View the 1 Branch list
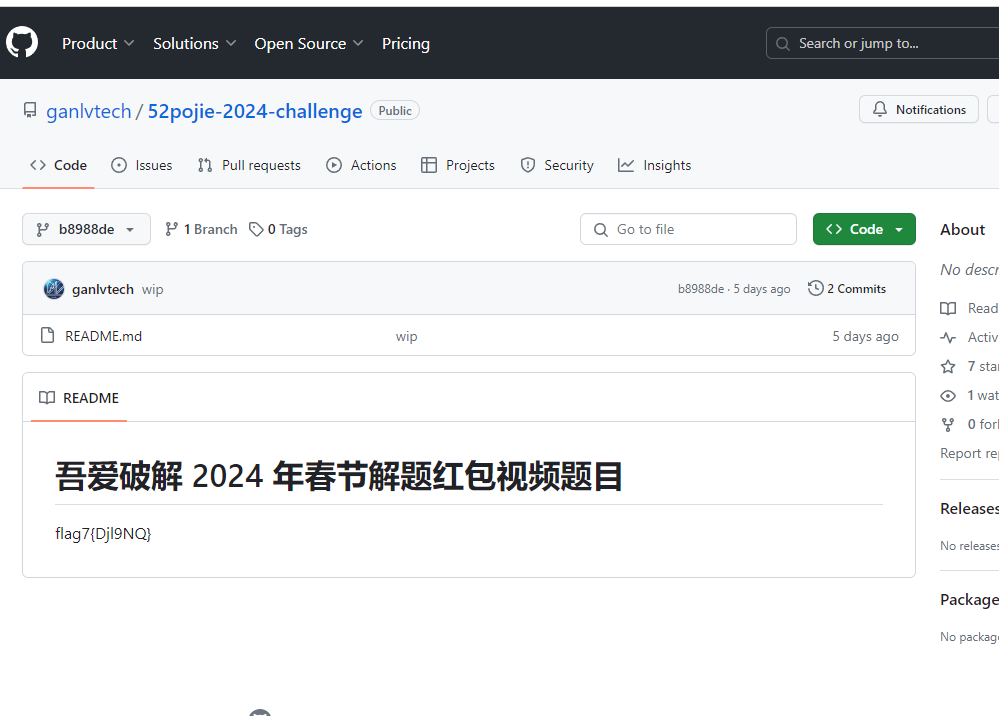This screenshot has height=716, width=999. click(x=201, y=229)
